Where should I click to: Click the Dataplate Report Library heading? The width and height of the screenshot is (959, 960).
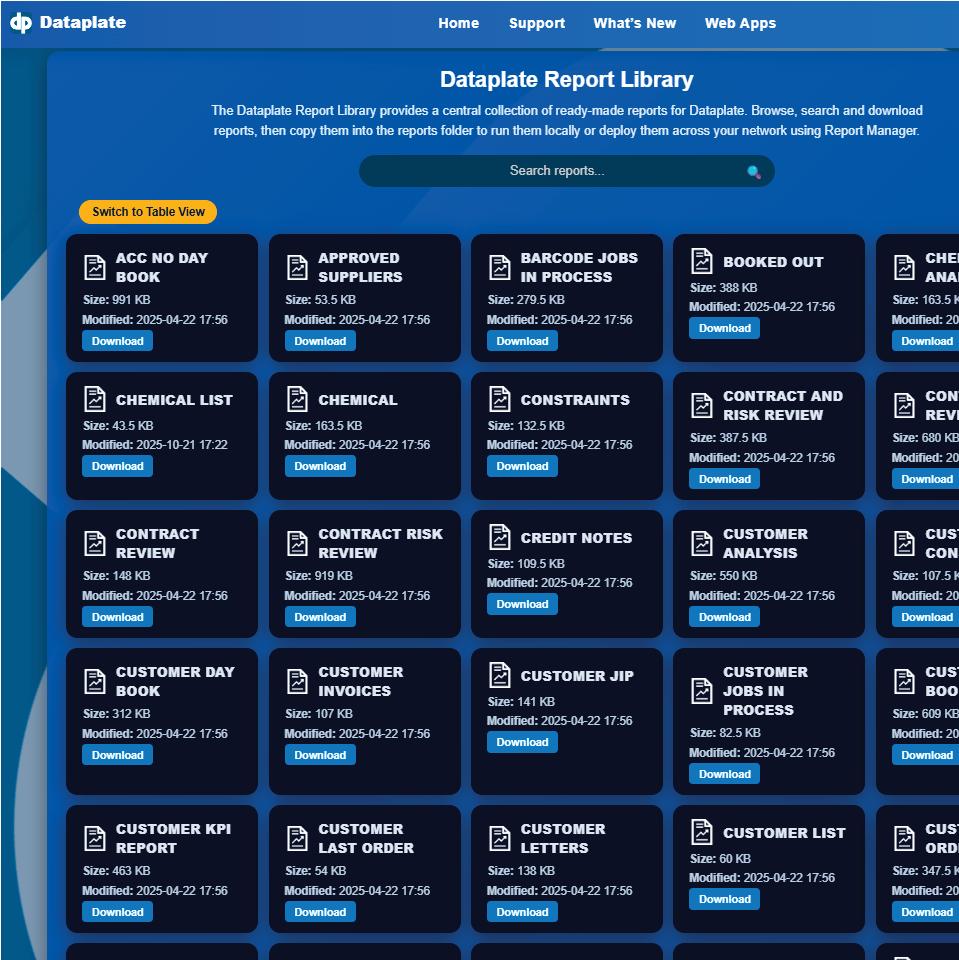566,80
